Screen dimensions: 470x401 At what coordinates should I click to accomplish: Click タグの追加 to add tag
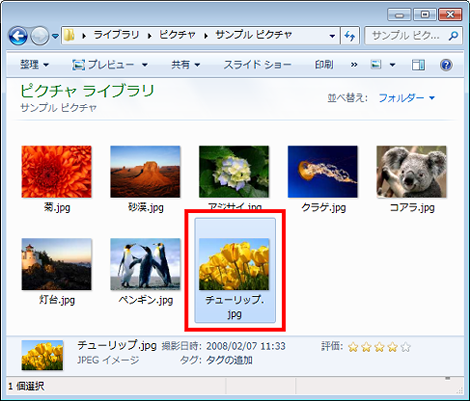pyautogui.click(x=229, y=360)
